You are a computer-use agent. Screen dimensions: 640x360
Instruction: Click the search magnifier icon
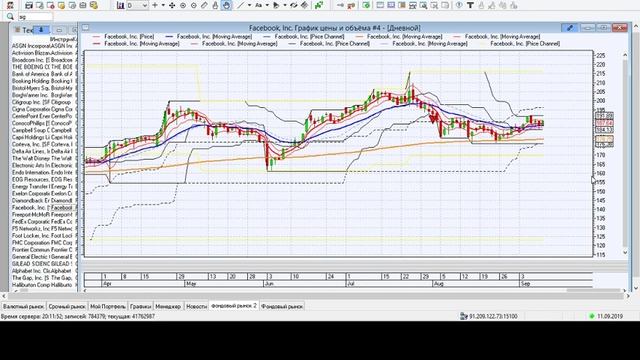pos(10,16)
